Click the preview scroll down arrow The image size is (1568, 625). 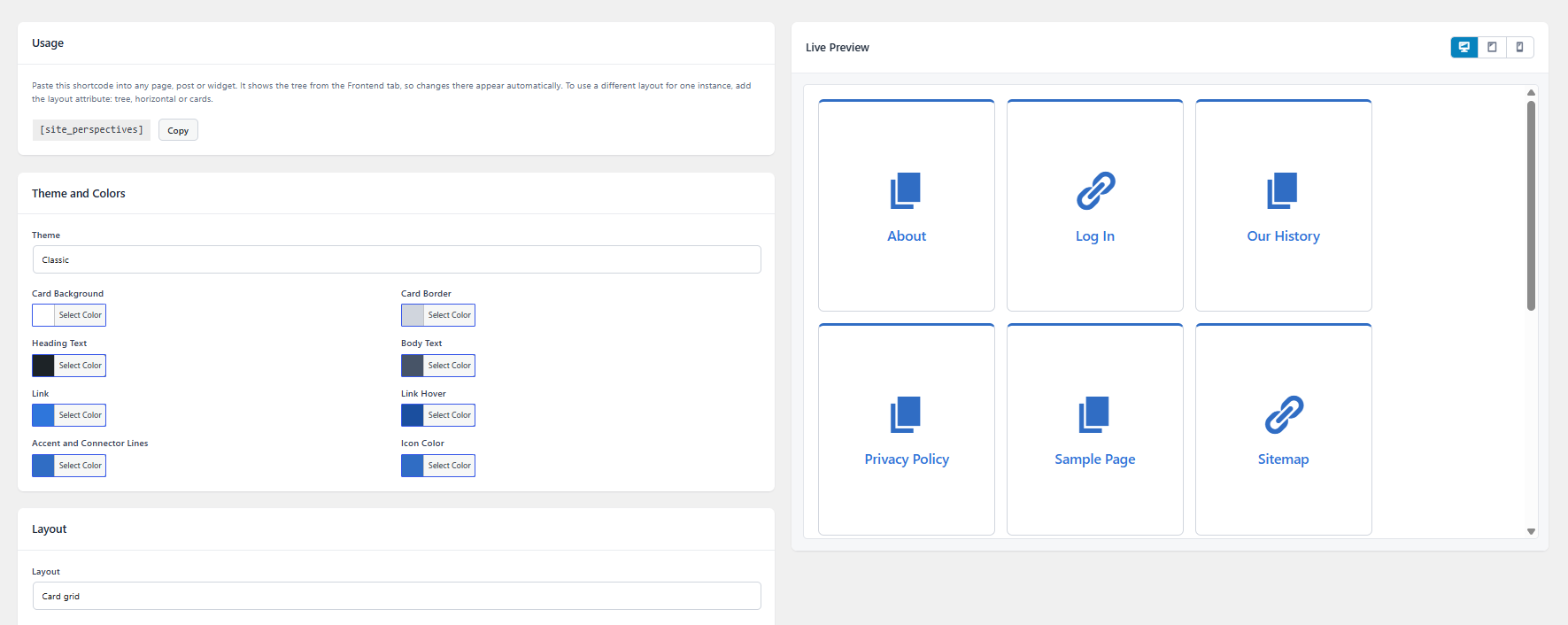pos(1531,531)
